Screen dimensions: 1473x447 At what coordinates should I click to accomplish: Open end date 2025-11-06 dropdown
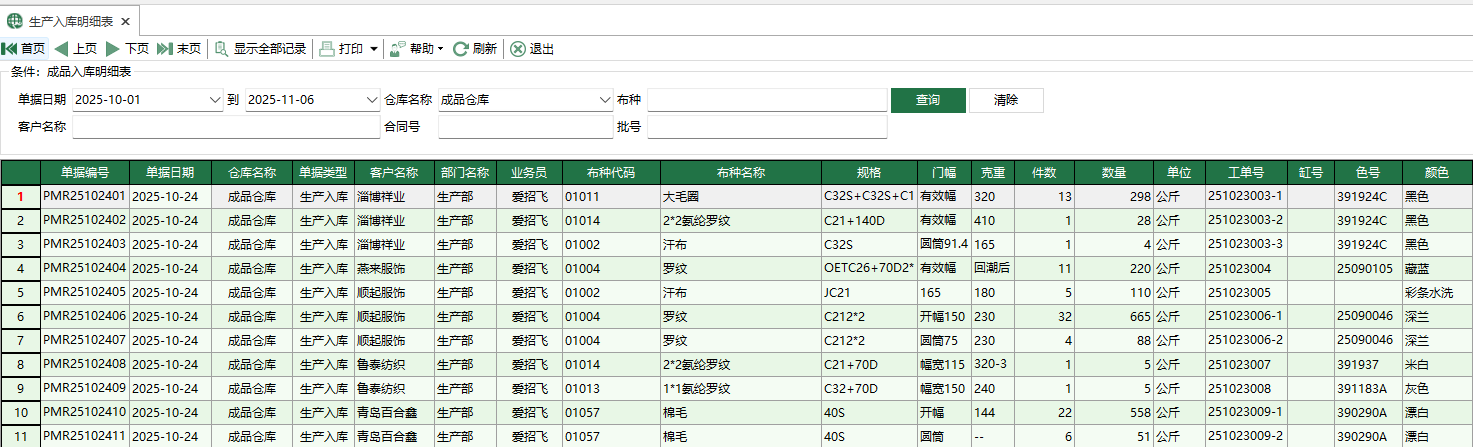click(x=371, y=100)
